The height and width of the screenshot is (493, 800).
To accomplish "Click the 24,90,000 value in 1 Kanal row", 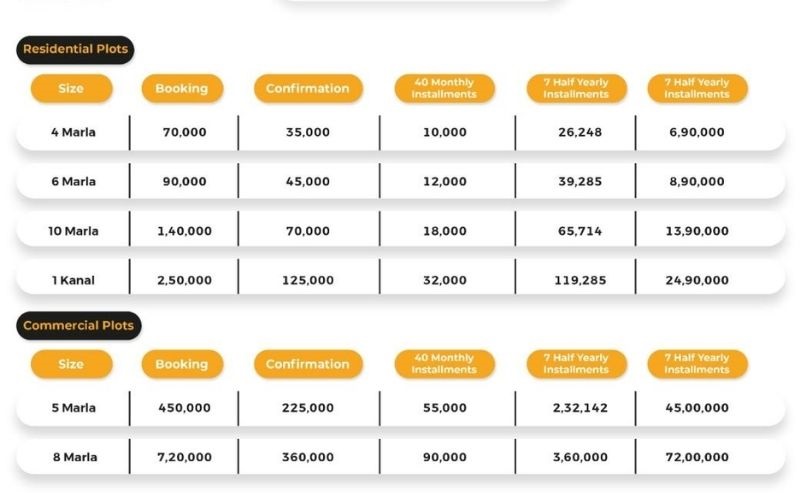I will (x=697, y=280).
